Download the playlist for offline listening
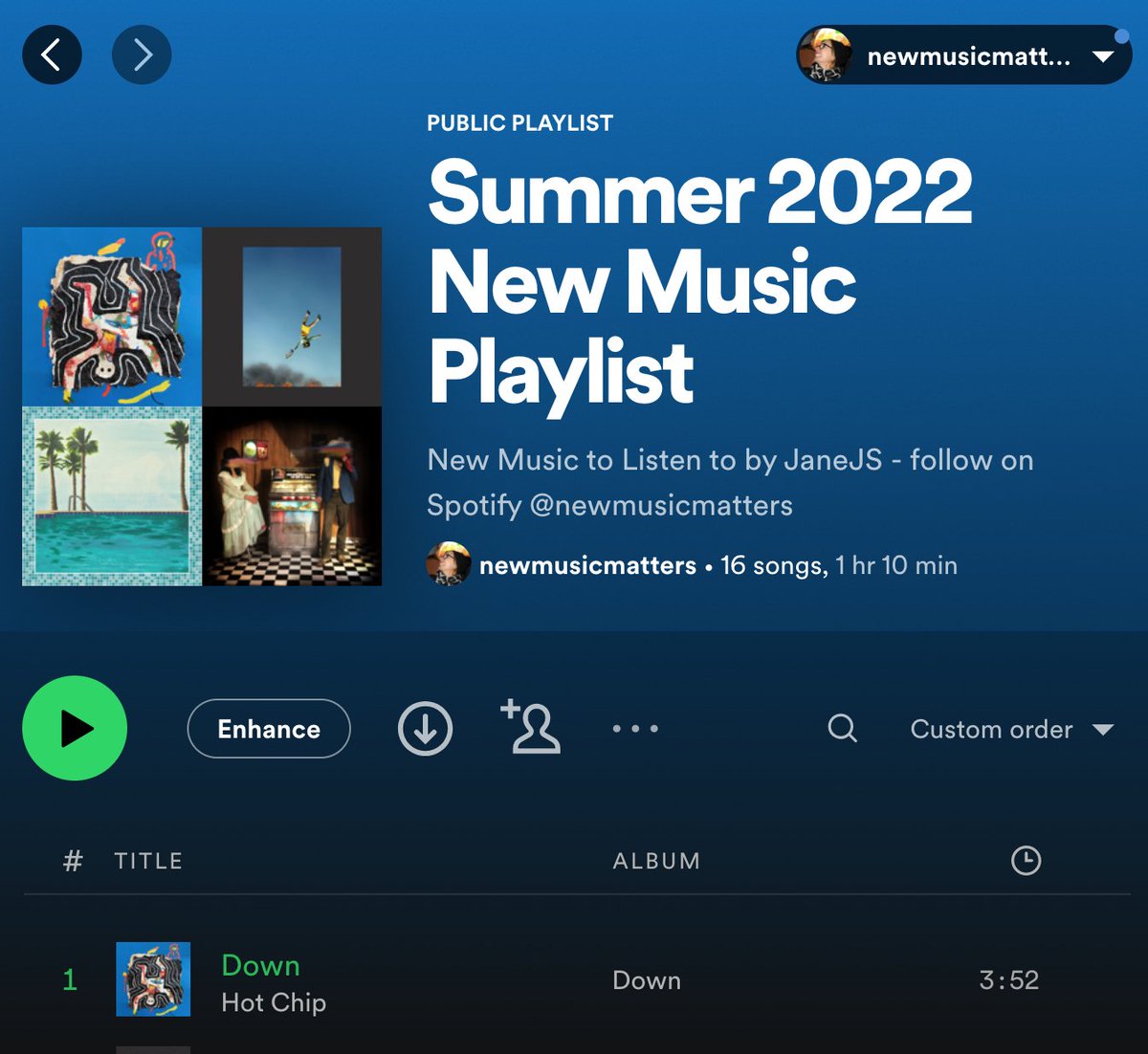The image size is (1148, 1054). pos(424,729)
